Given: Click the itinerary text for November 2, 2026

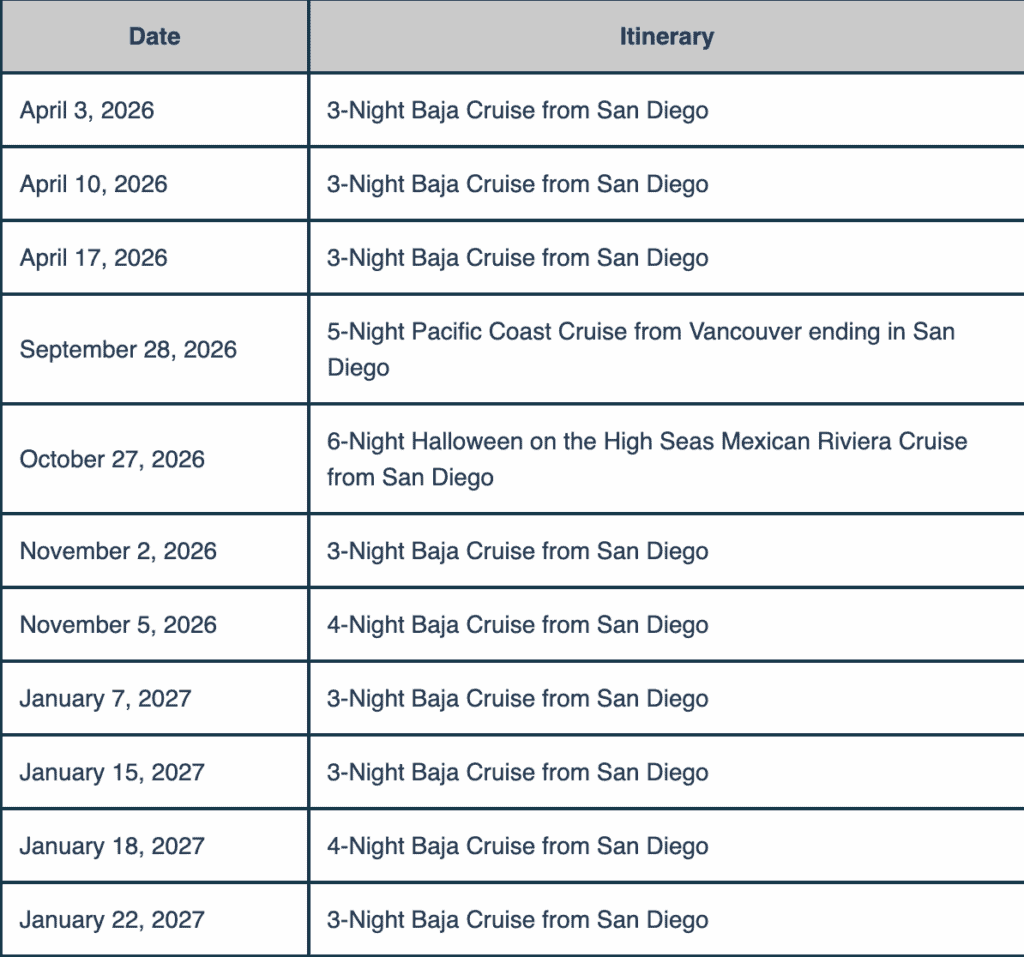Looking at the screenshot, I should click(x=517, y=551).
